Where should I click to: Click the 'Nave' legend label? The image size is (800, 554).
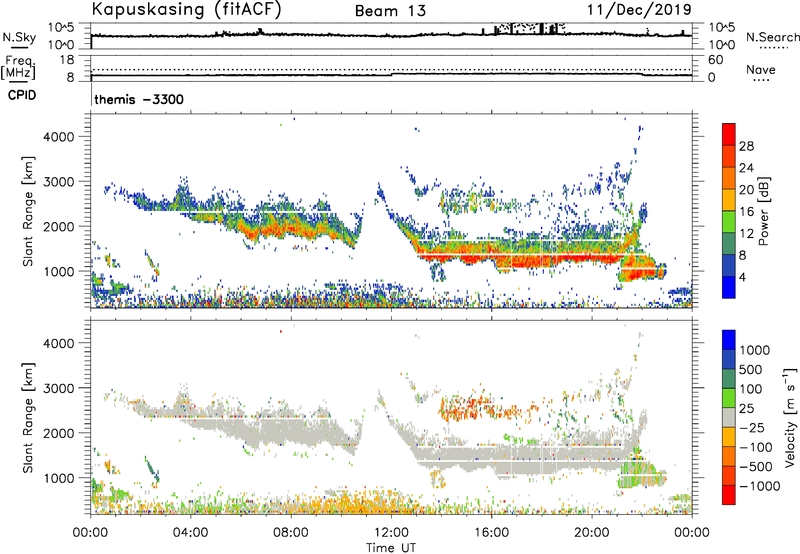[761, 69]
